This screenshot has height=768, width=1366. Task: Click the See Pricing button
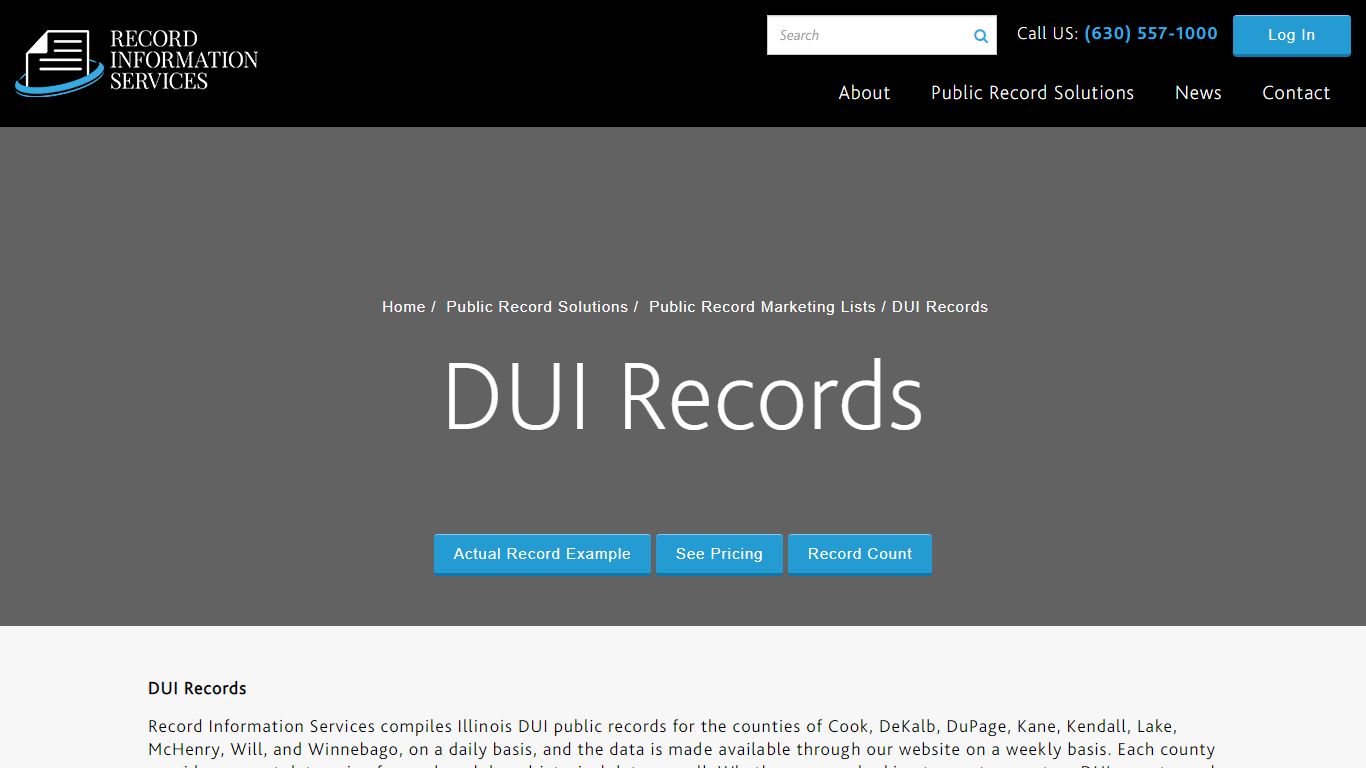[719, 554]
